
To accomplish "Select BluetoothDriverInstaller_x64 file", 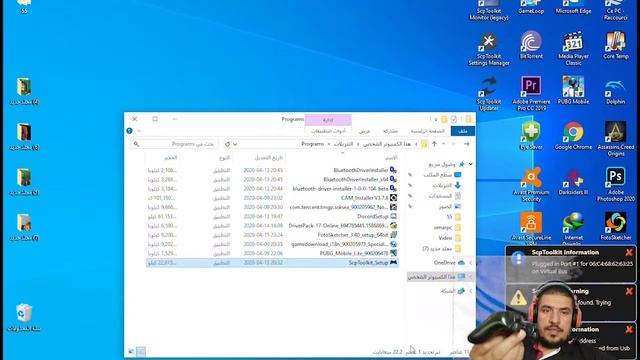I will (x=272, y=180).
